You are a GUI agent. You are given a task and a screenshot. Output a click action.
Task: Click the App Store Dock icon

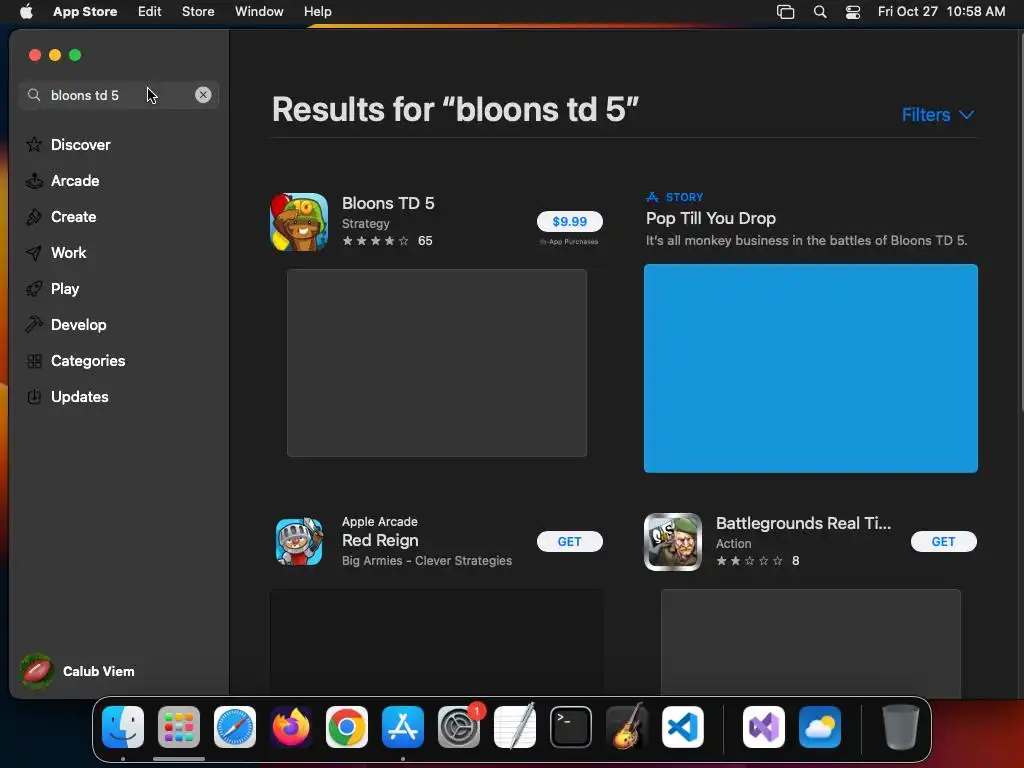[403, 727]
